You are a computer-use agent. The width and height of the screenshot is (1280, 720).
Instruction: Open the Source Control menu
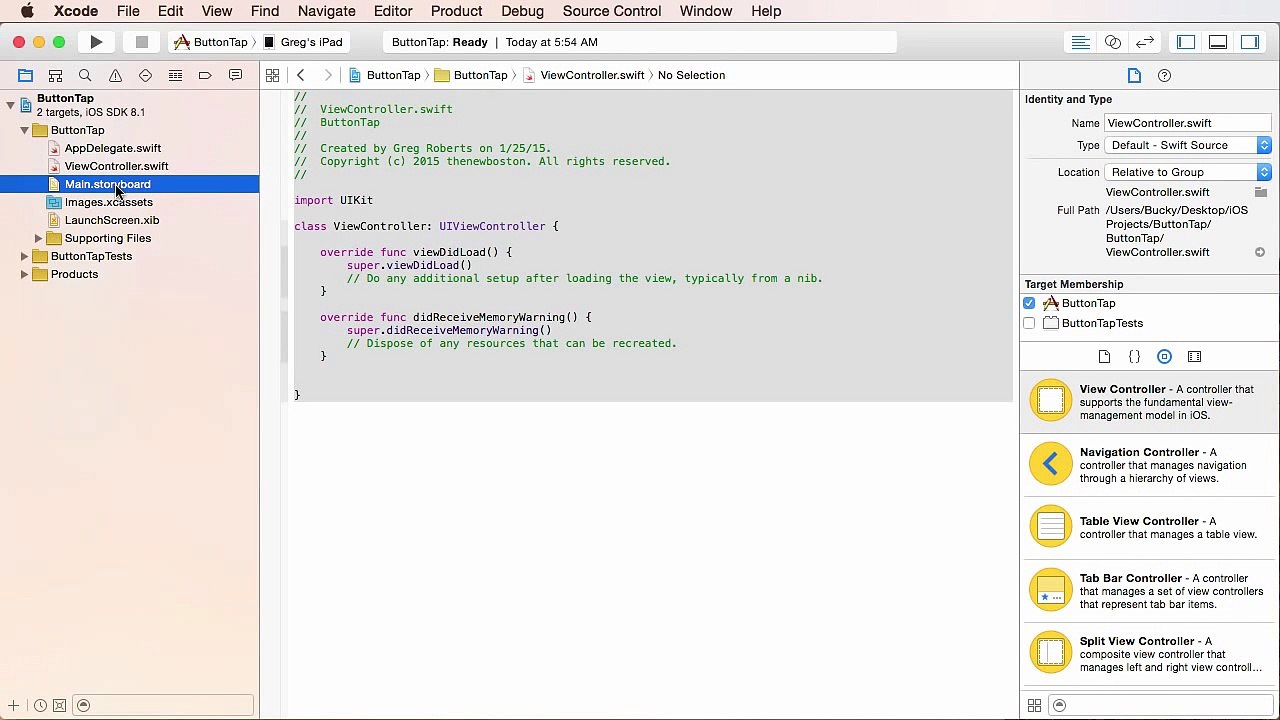pos(611,11)
